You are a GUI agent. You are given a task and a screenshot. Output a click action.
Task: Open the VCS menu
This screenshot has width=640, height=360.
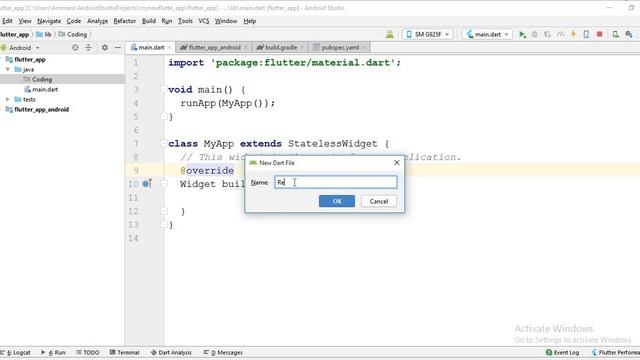click(204, 21)
